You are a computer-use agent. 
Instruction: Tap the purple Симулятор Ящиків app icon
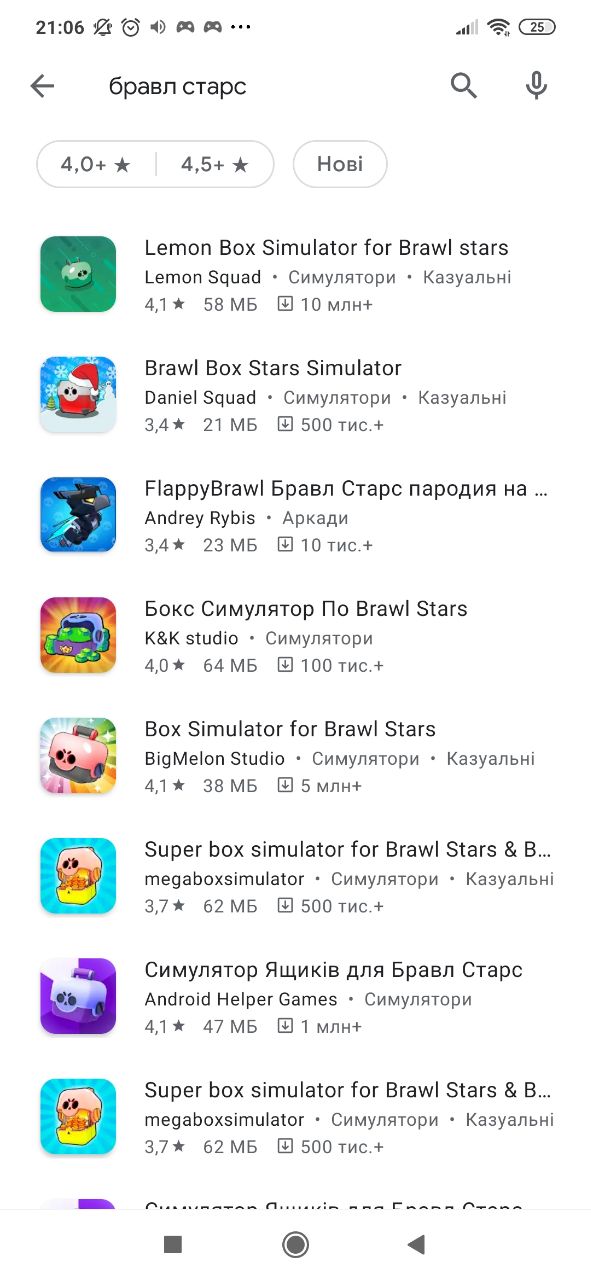point(78,996)
